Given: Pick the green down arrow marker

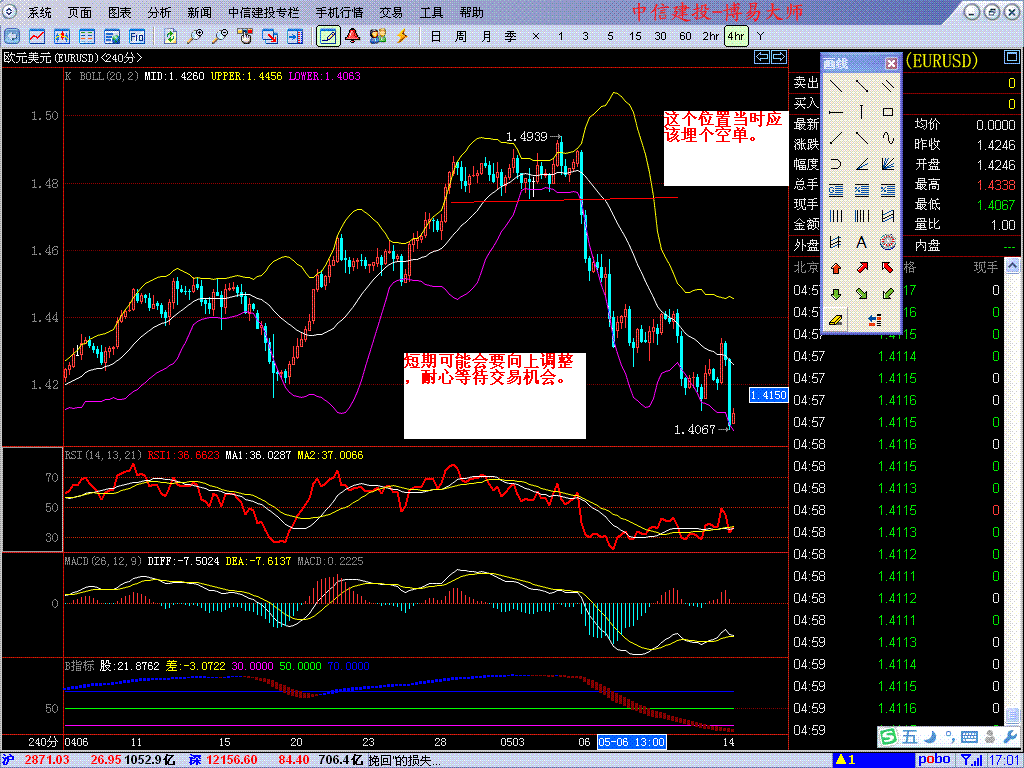Looking at the screenshot, I should tap(836, 295).
